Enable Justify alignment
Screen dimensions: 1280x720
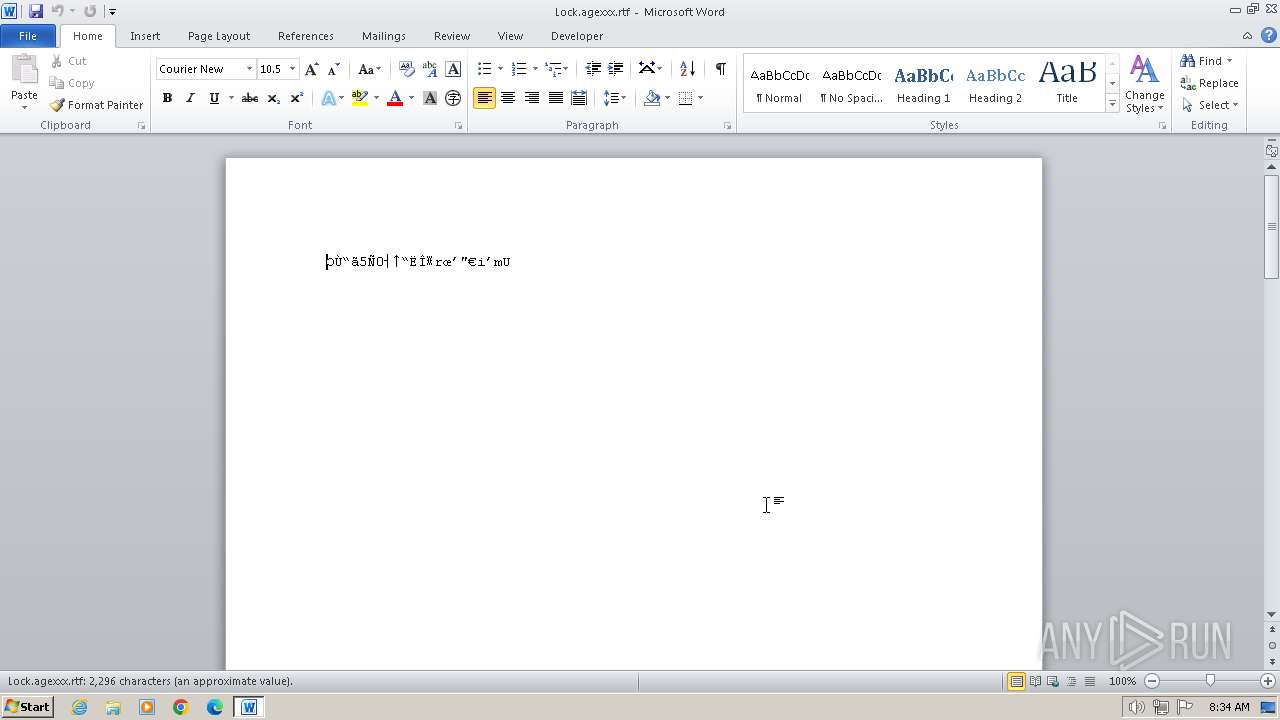click(555, 98)
